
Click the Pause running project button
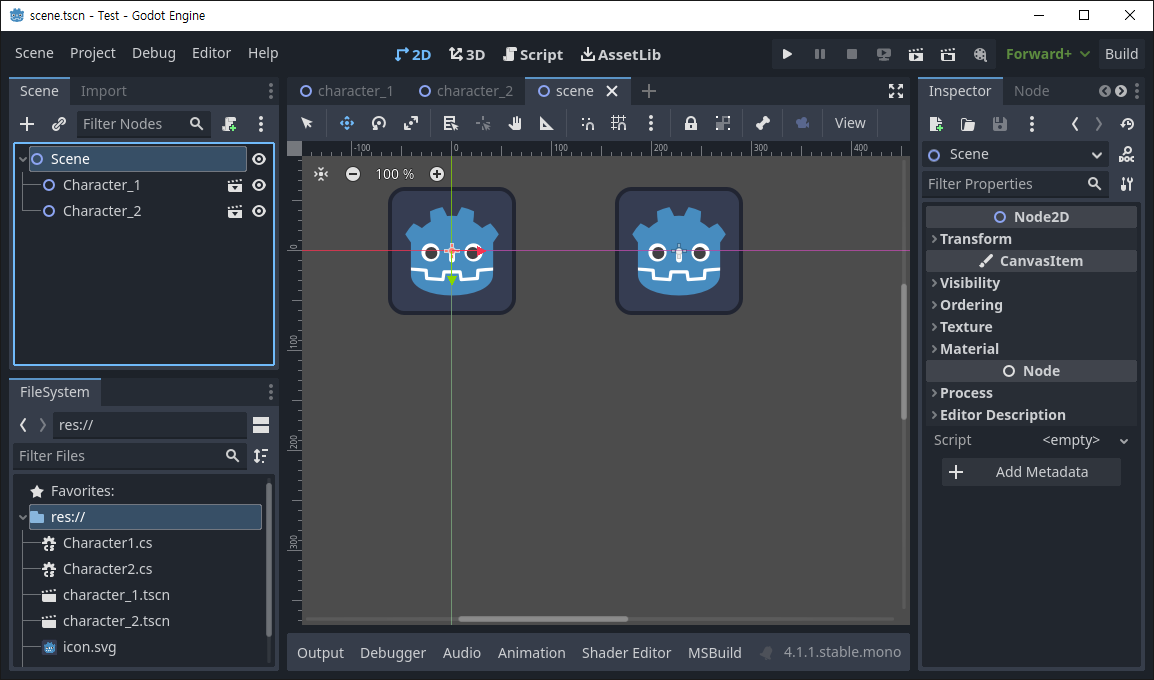point(820,54)
